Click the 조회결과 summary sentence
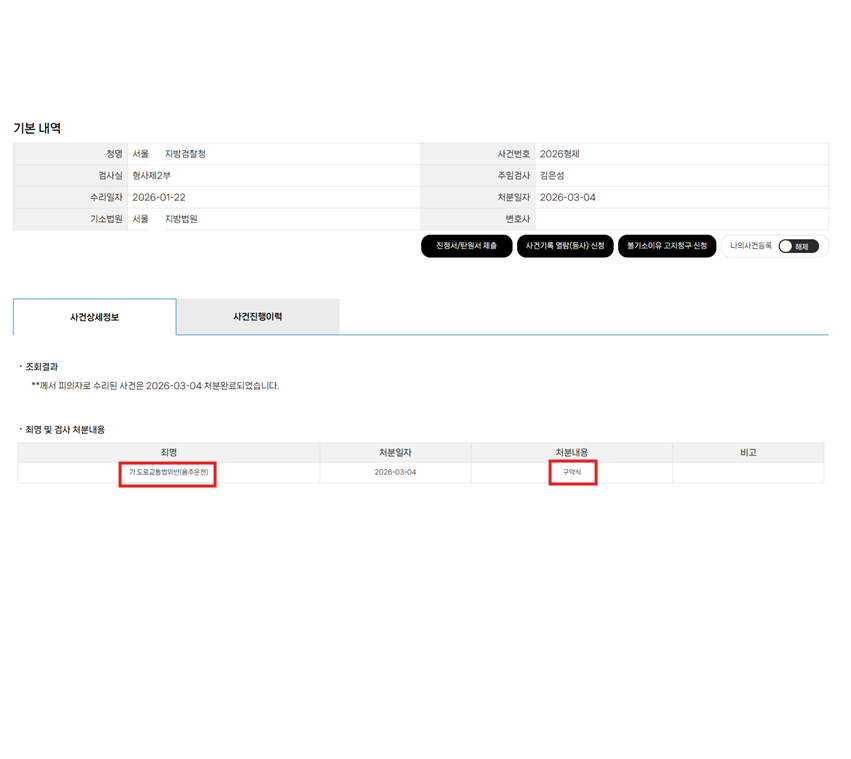 155,386
